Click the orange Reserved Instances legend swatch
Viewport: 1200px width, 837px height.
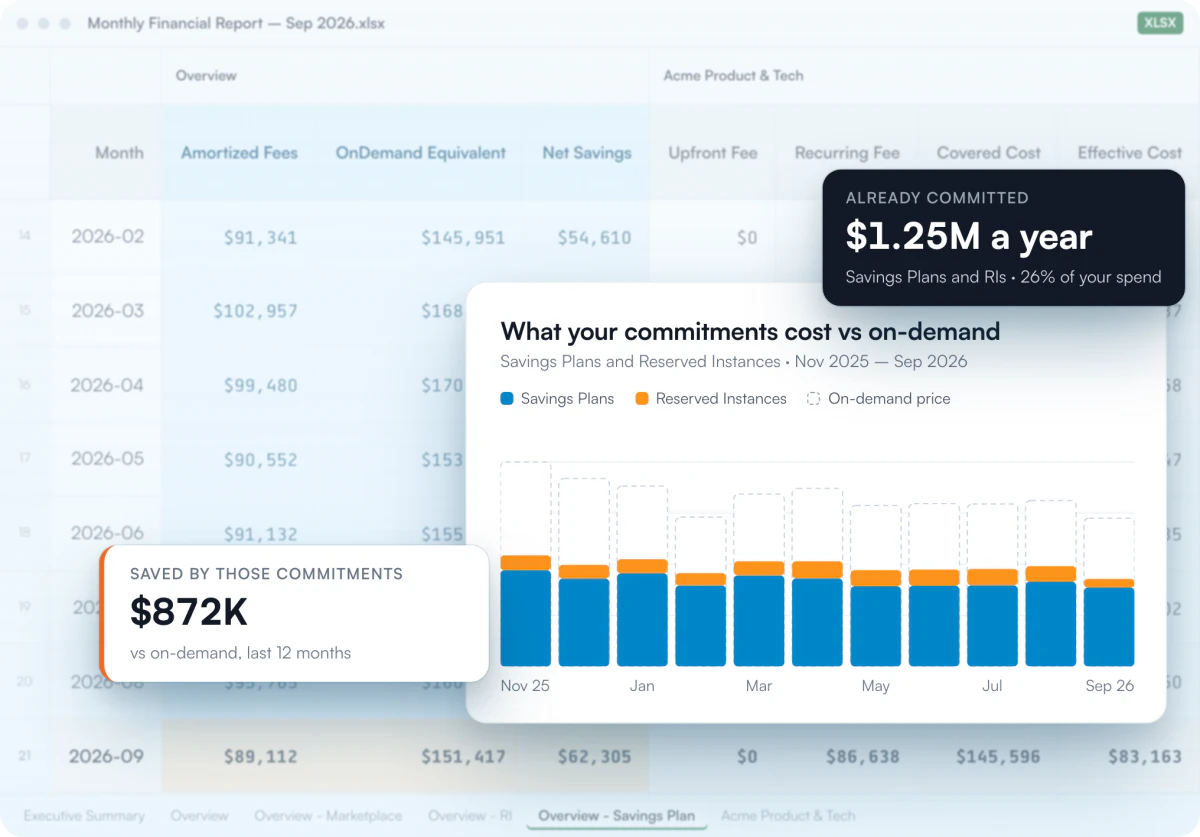point(641,399)
